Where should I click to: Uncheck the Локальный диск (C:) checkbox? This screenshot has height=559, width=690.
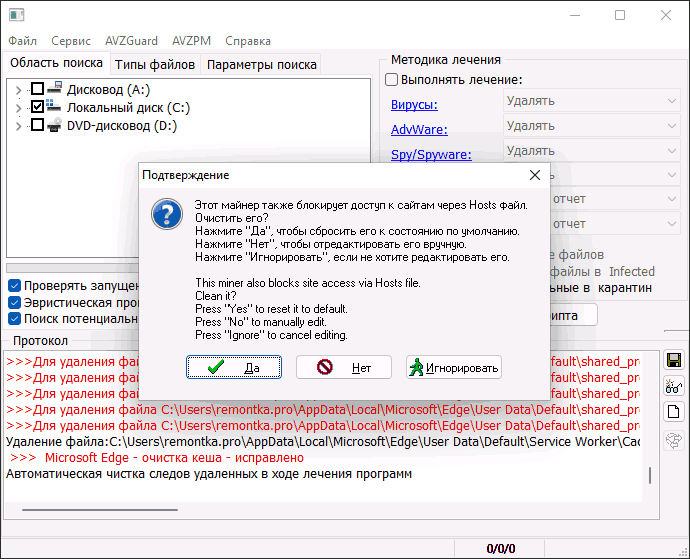coord(37,107)
